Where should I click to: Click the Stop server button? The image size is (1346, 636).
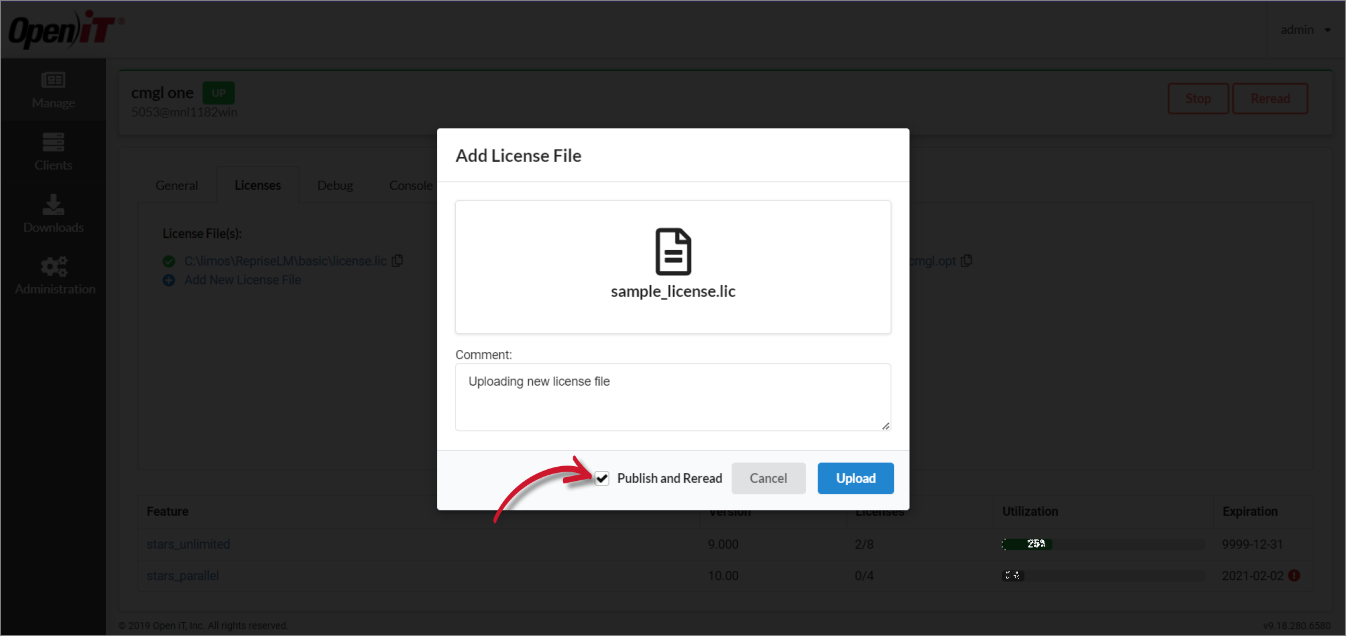(x=1198, y=99)
